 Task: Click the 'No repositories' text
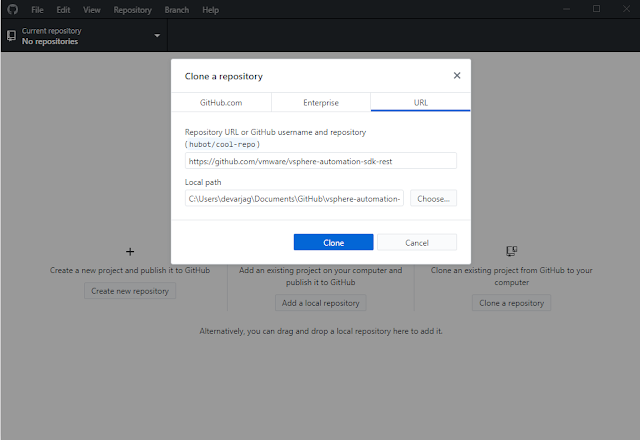point(50,41)
